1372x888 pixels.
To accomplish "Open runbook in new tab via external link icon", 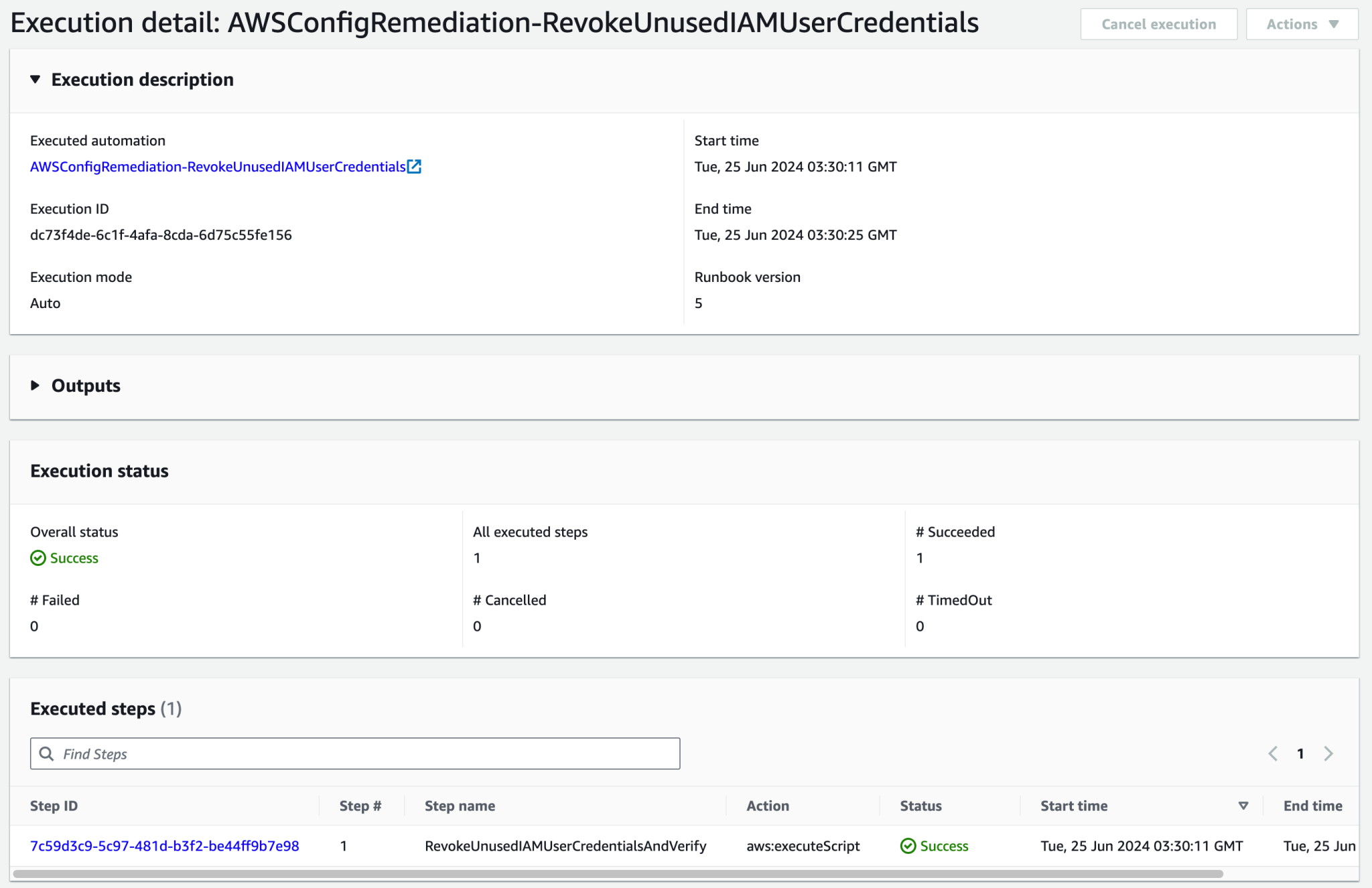I will point(415,167).
